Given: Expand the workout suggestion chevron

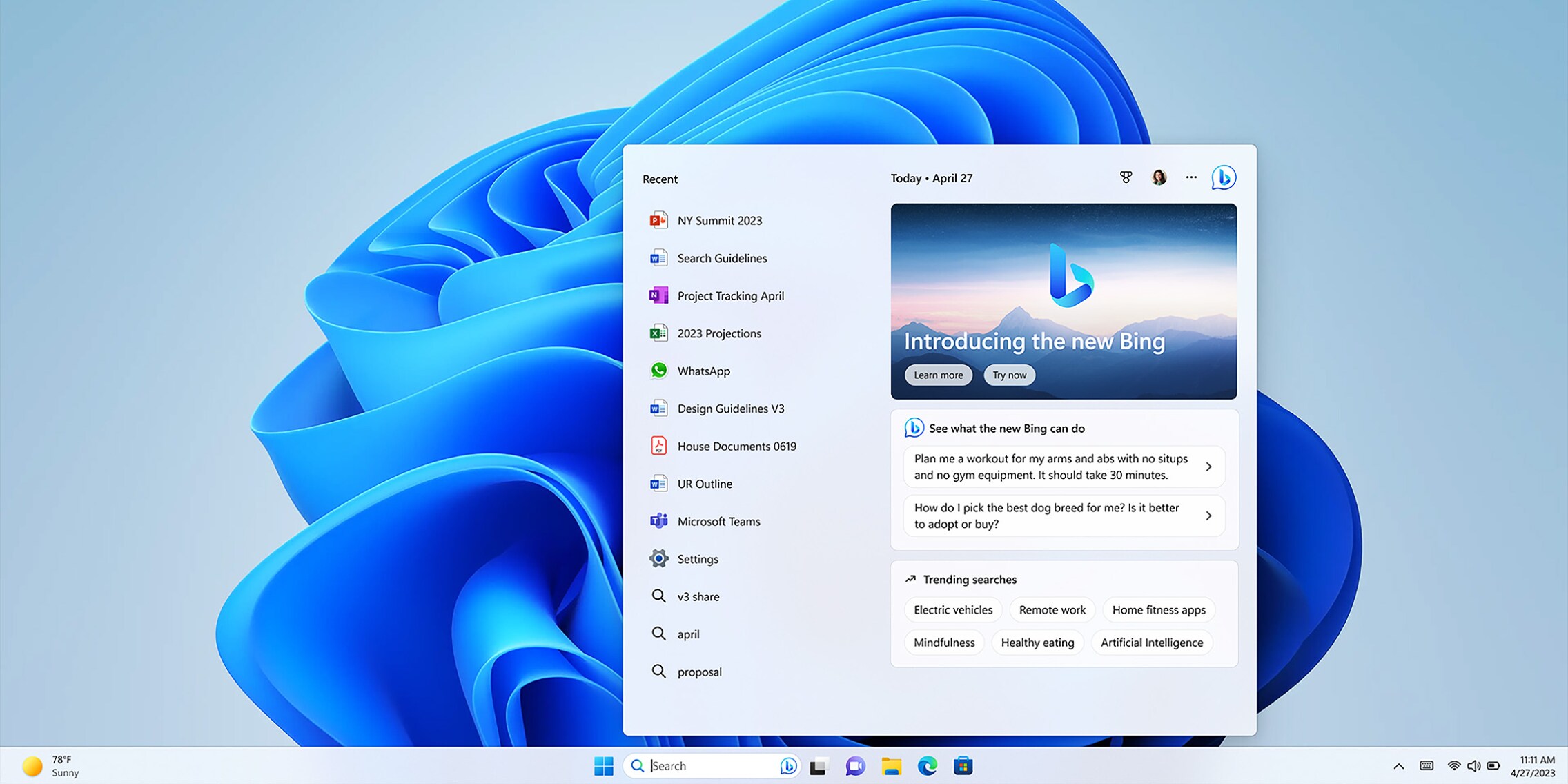Looking at the screenshot, I should 1208,467.
